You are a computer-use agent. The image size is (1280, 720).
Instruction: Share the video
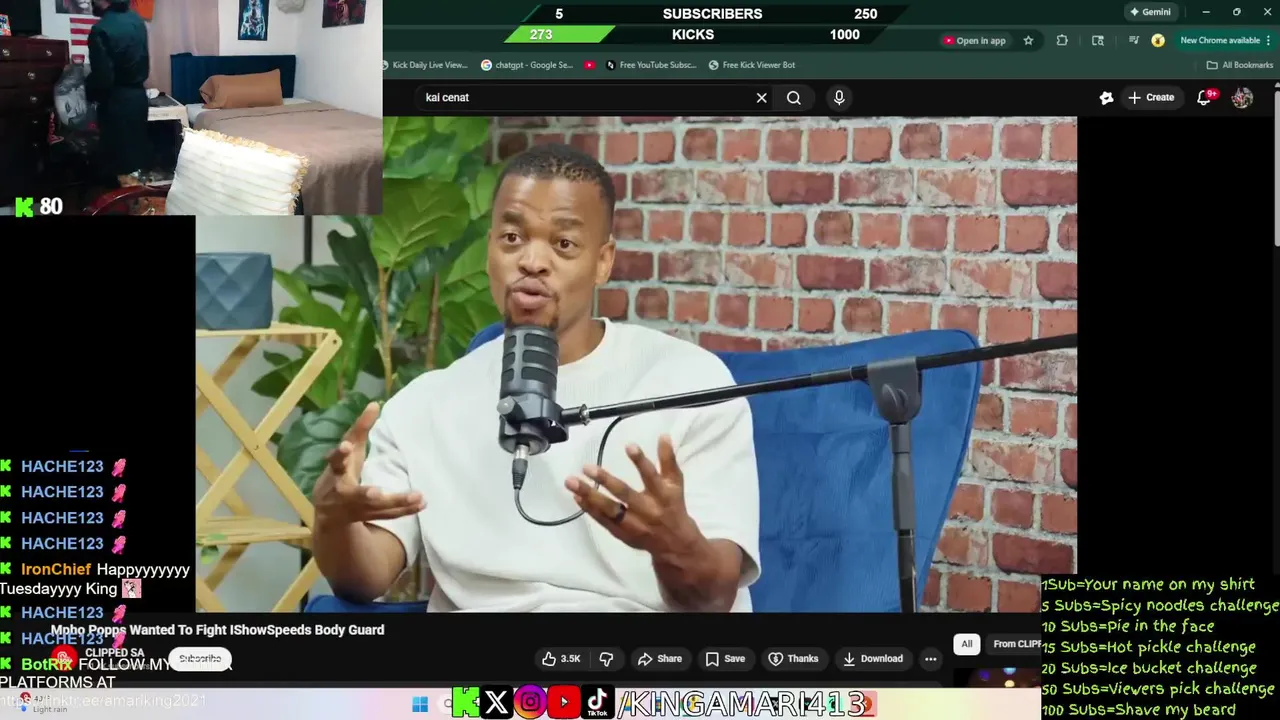tap(660, 658)
